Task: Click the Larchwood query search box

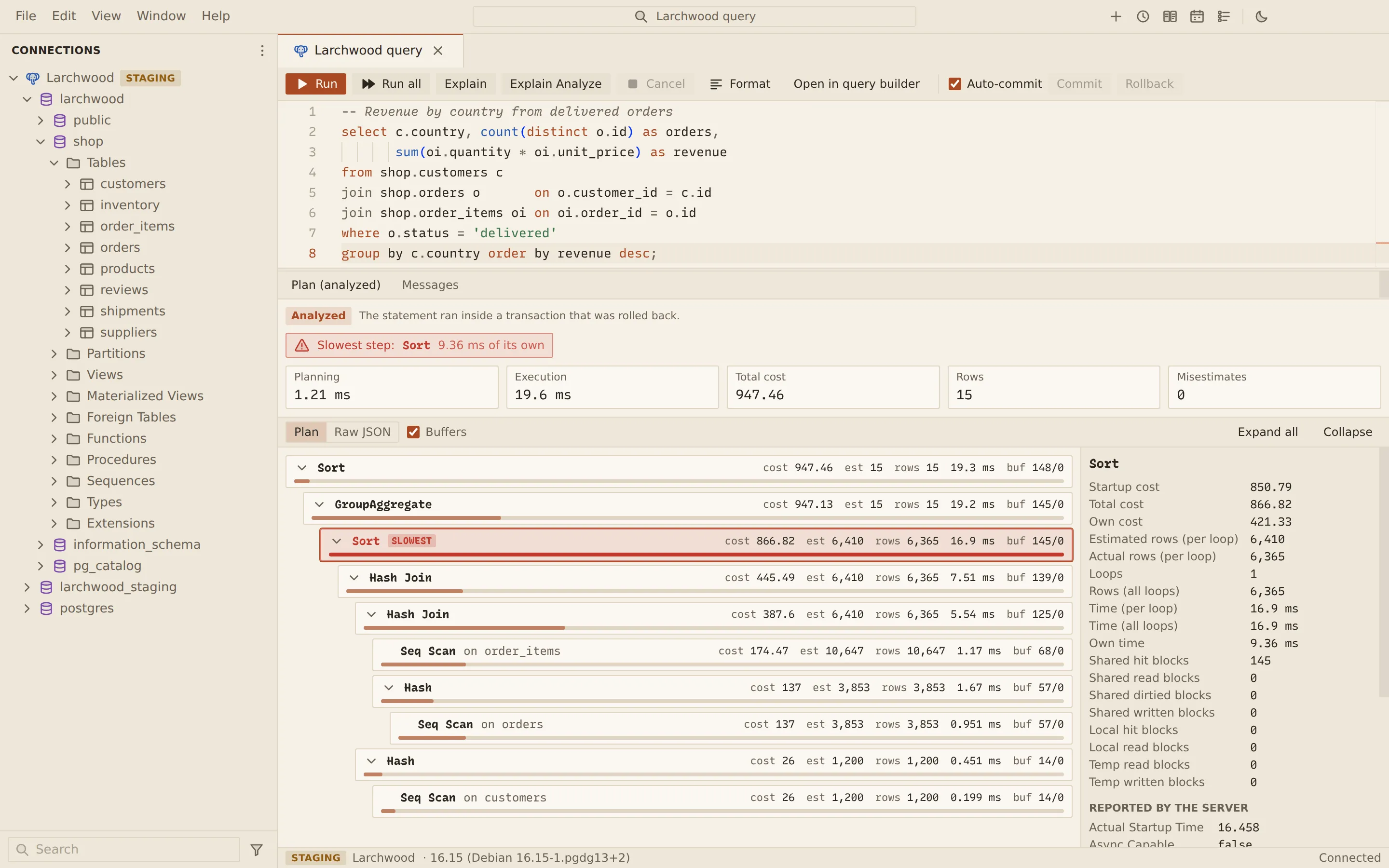Action: coord(694,17)
